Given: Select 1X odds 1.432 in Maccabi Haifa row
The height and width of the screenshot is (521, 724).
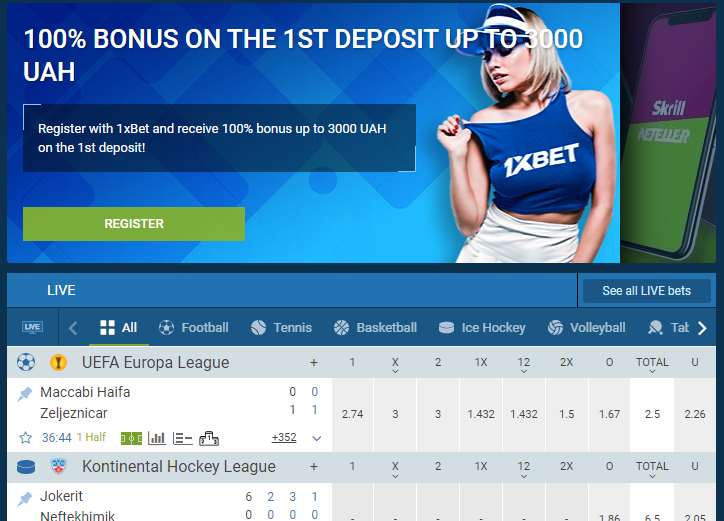Looking at the screenshot, I should coord(481,414).
